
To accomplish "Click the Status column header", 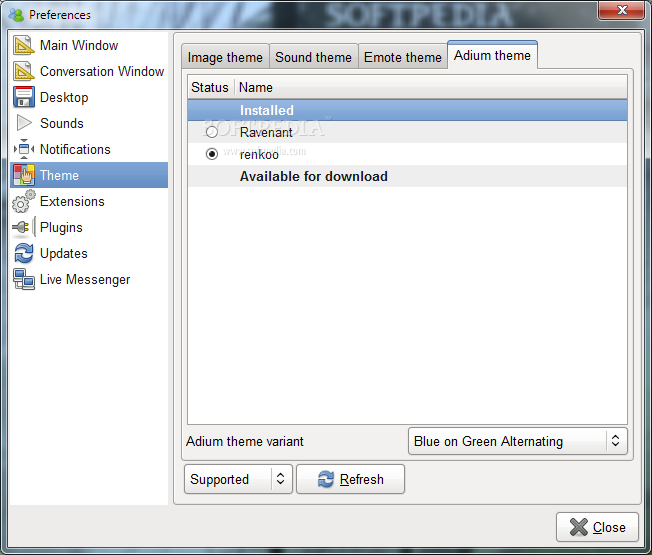I will 210,87.
